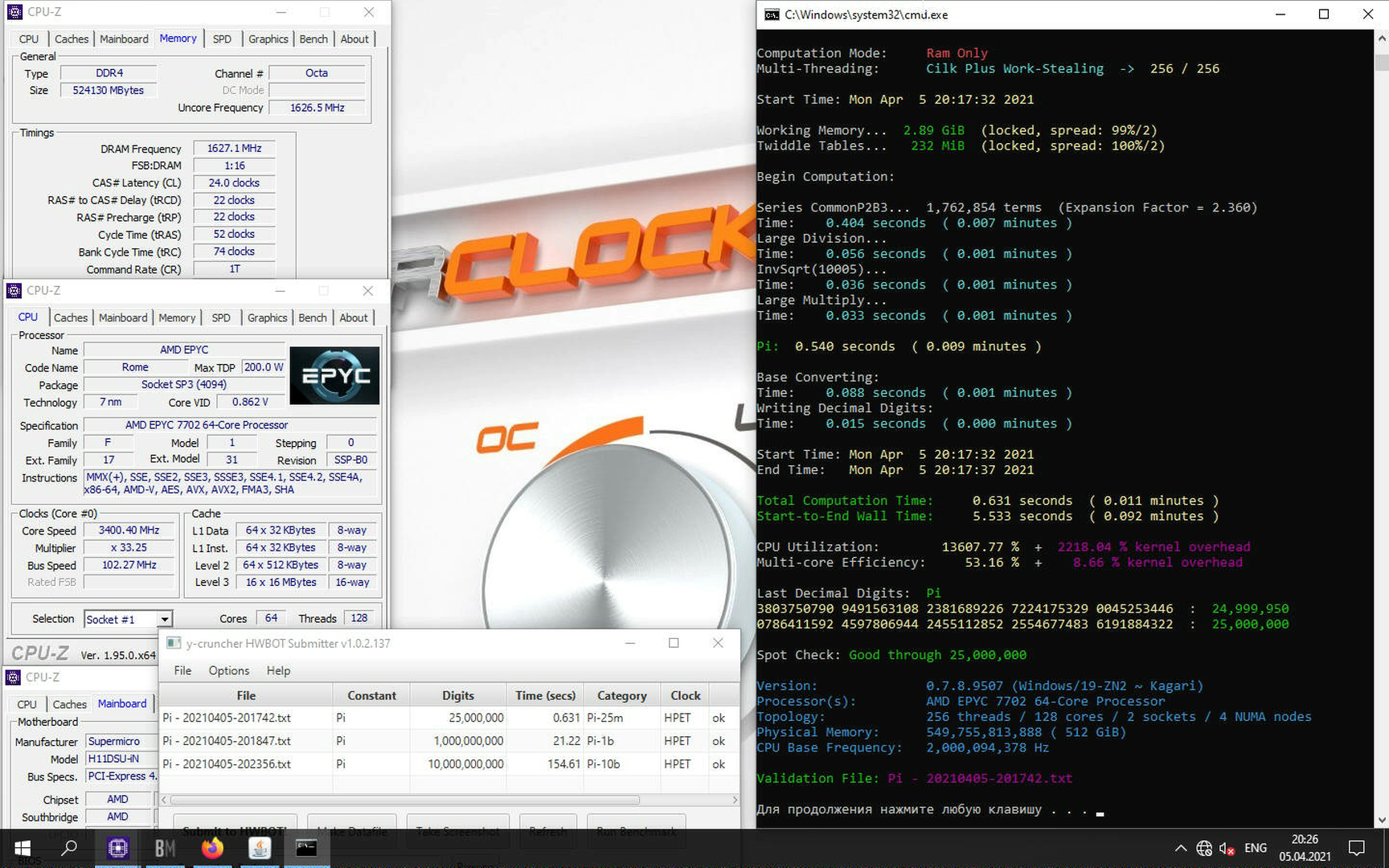This screenshot has height=868, width=1389.
Task: Sort by the Clock column header
Action: coord(686,695)
